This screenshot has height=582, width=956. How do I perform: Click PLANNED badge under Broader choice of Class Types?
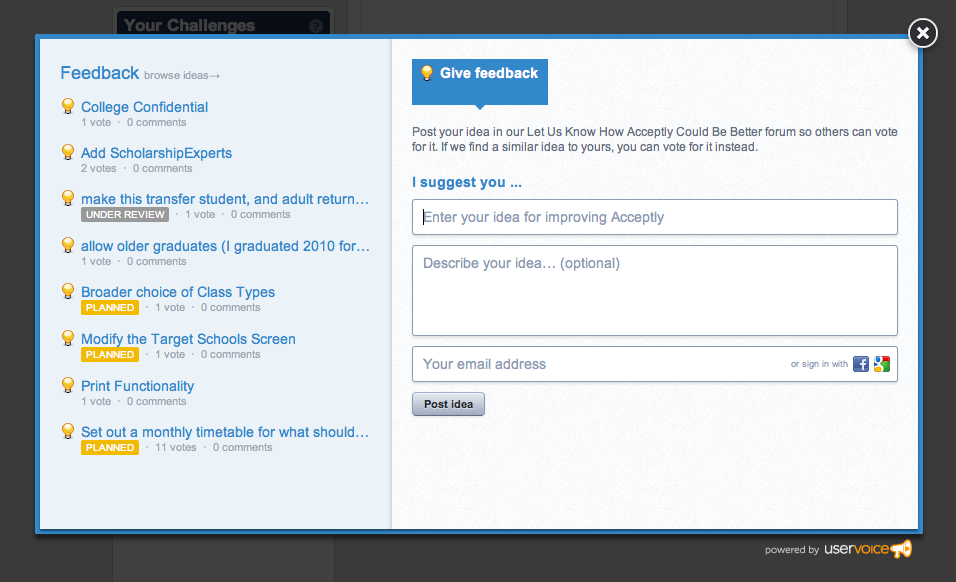click(110, 308)
